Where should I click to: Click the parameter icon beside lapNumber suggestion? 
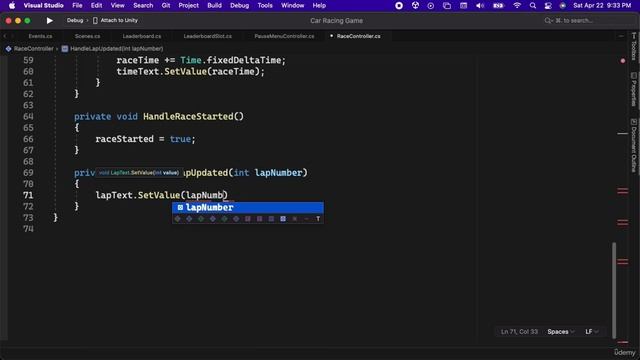(180, 207)
